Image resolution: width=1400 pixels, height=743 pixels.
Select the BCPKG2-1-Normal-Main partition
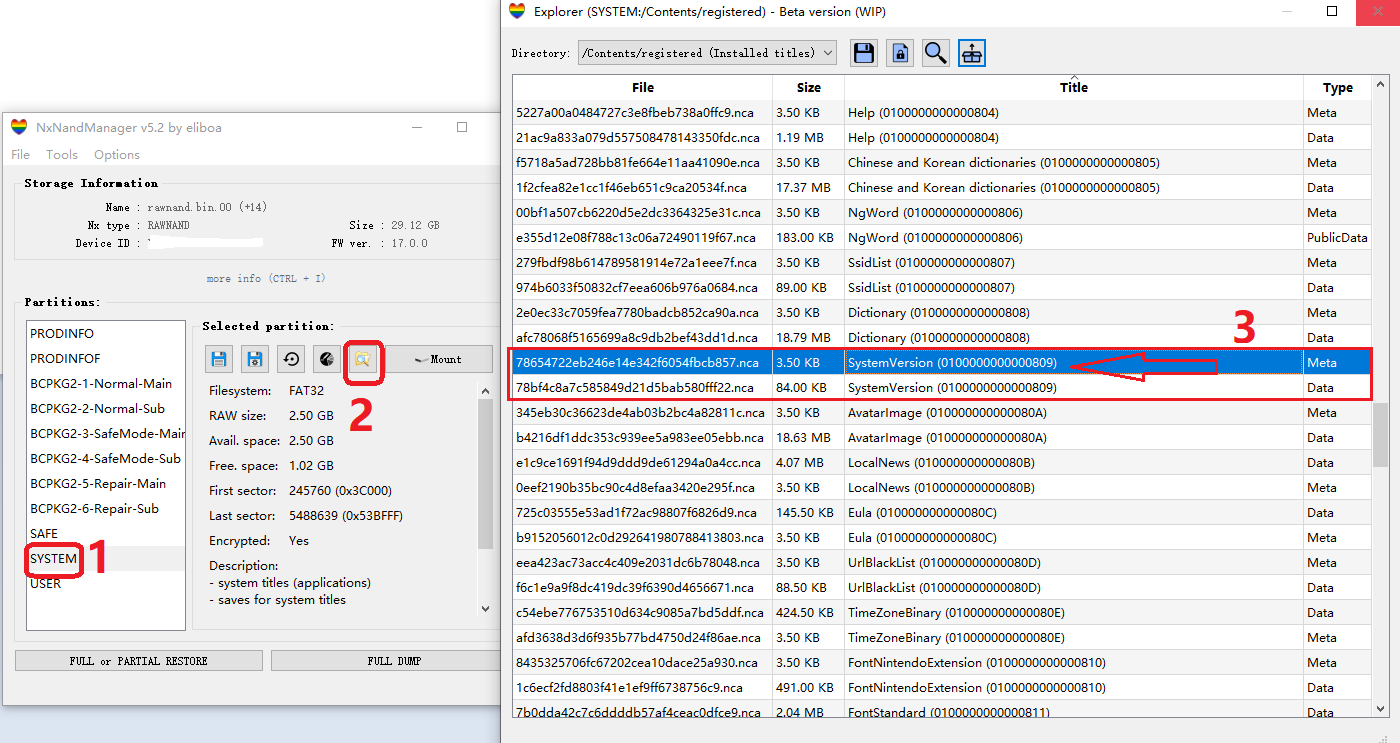[106, 383]
